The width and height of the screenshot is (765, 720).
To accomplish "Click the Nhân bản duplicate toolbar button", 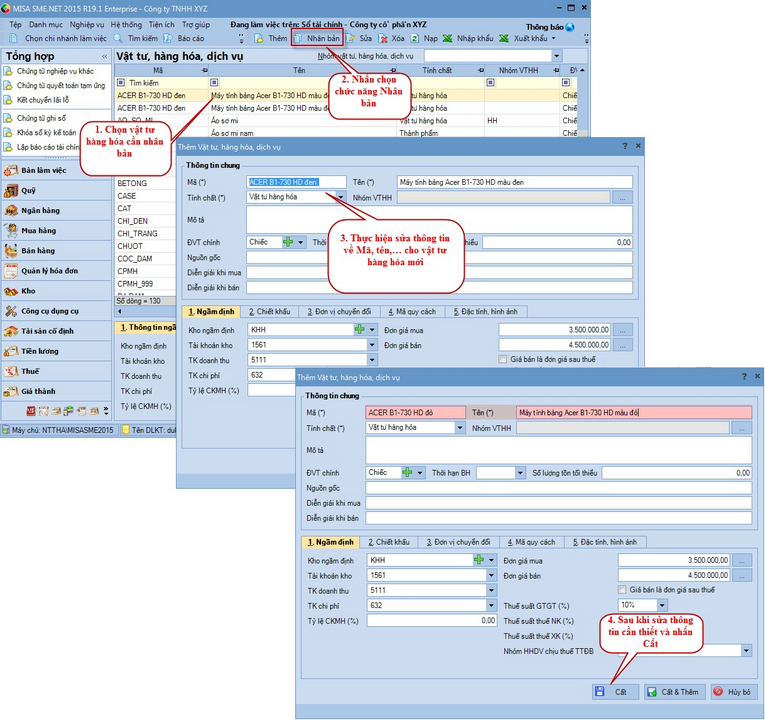I will tap(317, 38).
